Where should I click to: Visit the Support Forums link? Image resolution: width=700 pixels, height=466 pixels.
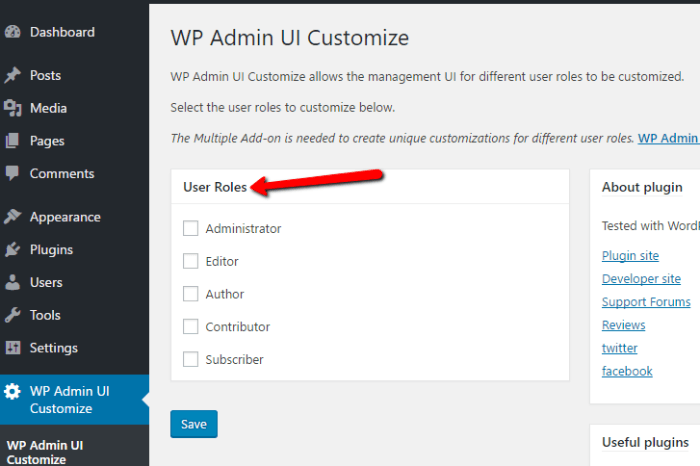tap(646, 302)
